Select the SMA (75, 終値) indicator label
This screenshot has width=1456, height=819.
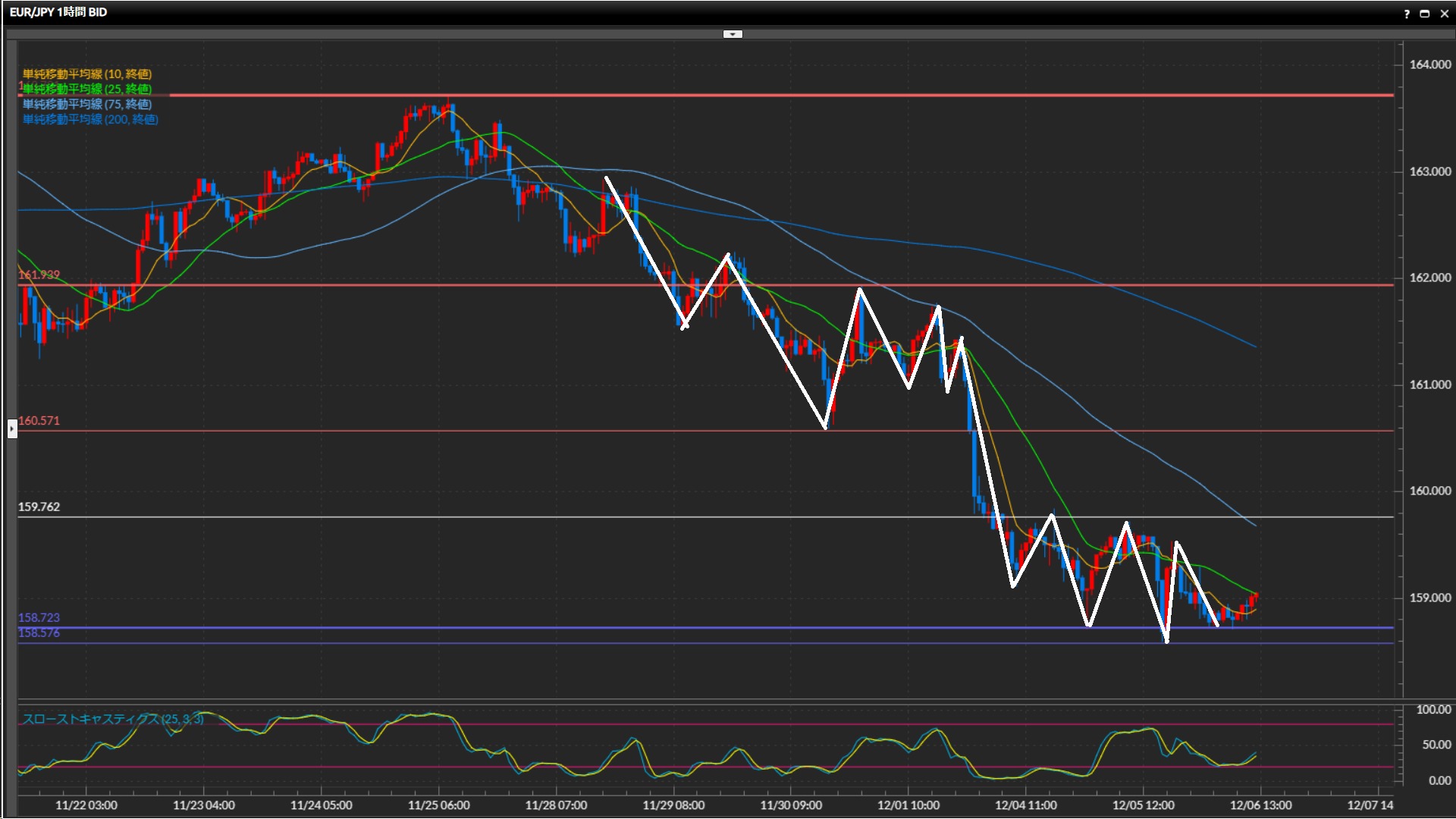[x=87, y=104]
